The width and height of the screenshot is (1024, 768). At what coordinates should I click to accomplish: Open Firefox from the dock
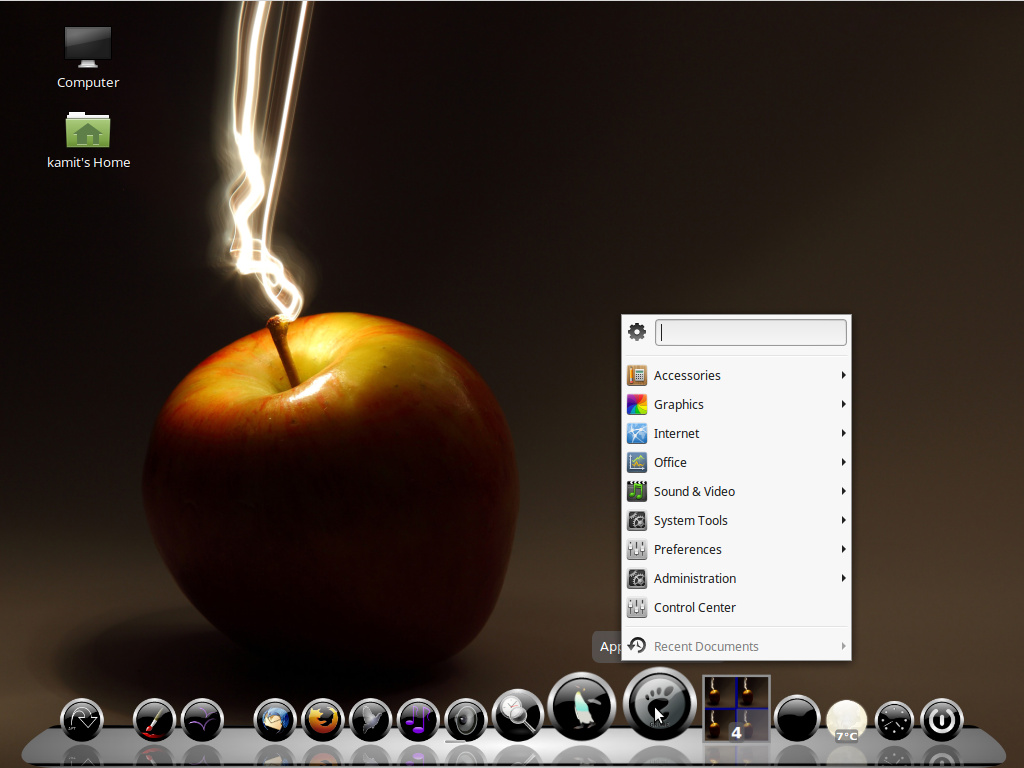pos(323,720)
